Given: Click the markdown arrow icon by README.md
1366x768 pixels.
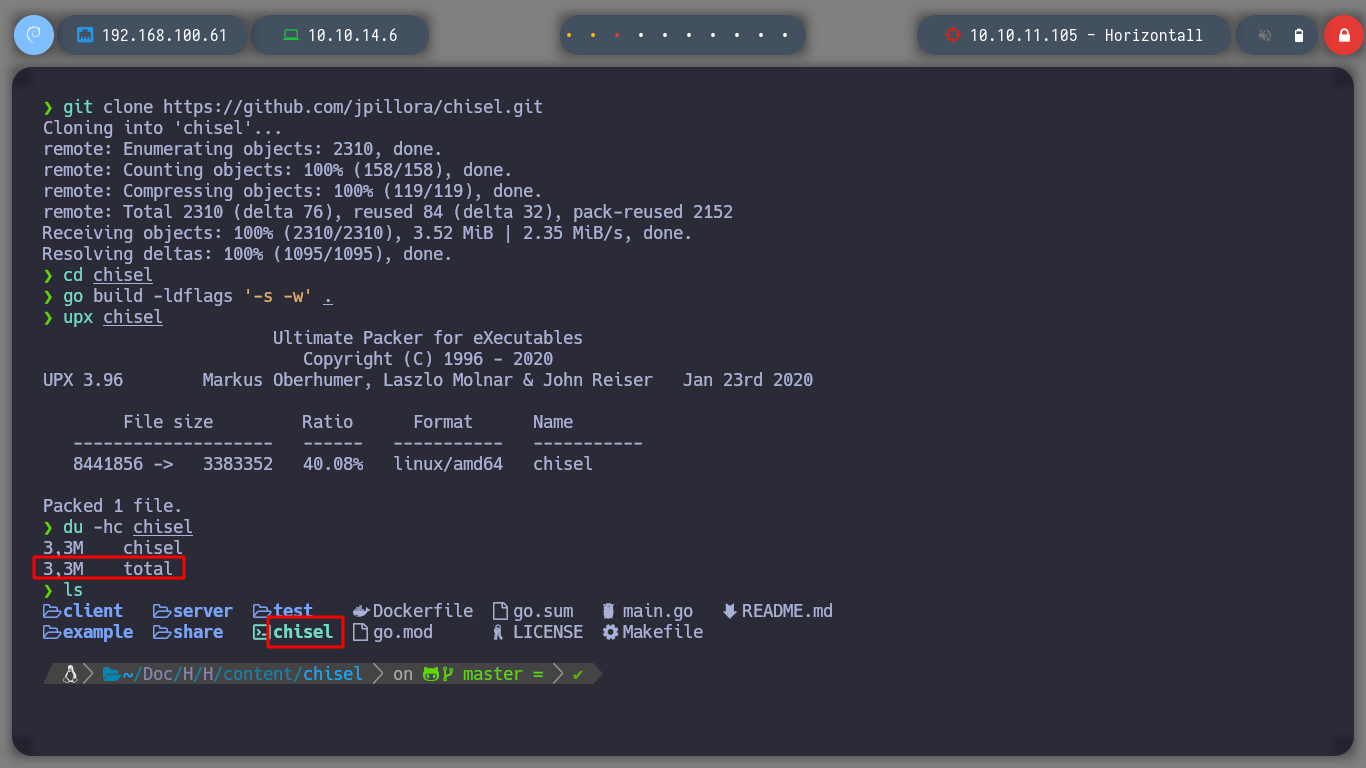Looking at the screenshot, I should [x=729, y=611].
